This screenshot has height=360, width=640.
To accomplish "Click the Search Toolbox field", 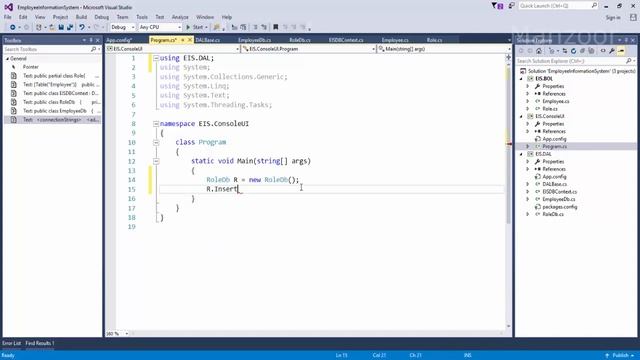I will pos(51,49).
